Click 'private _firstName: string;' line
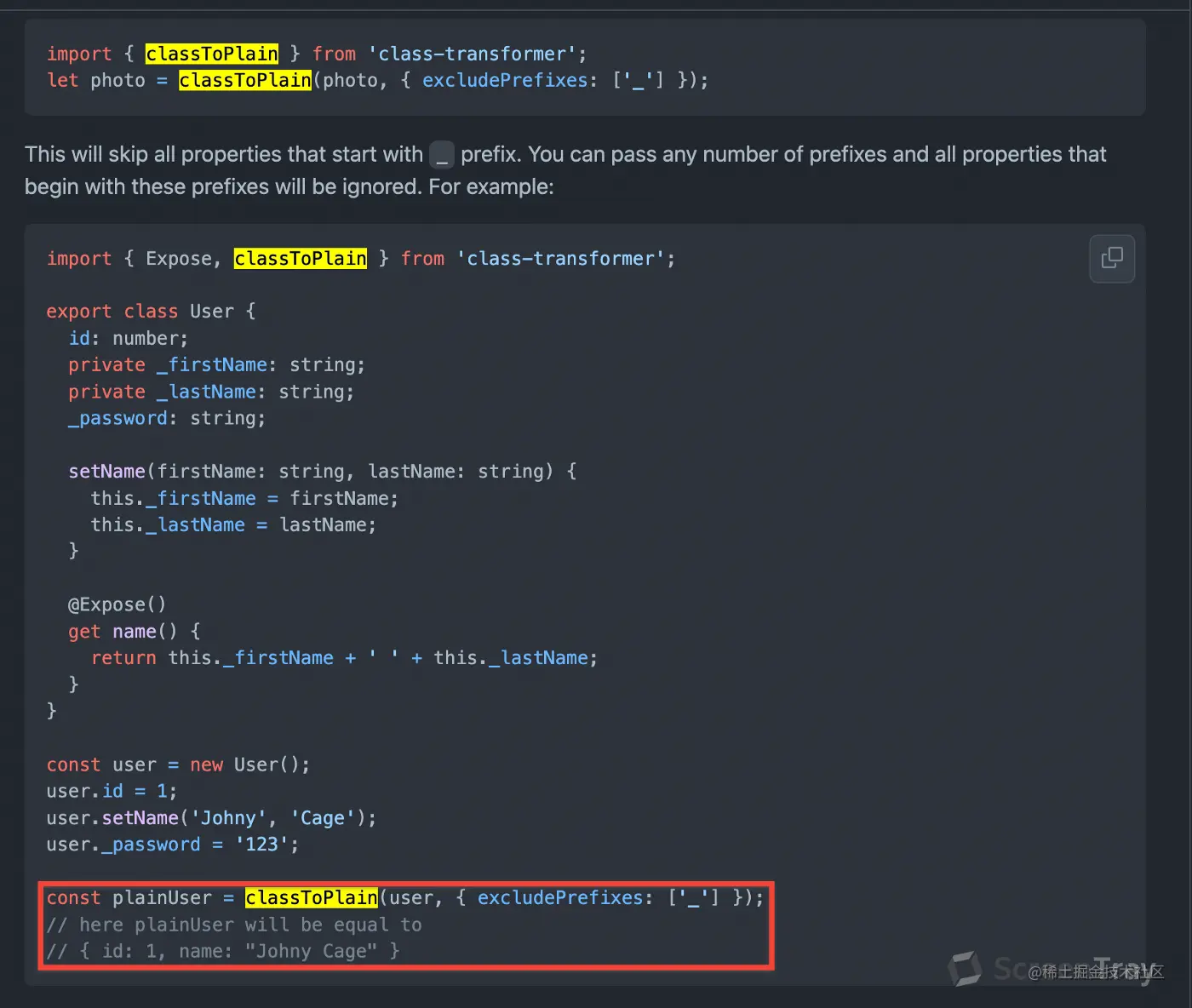 point(217,365)
